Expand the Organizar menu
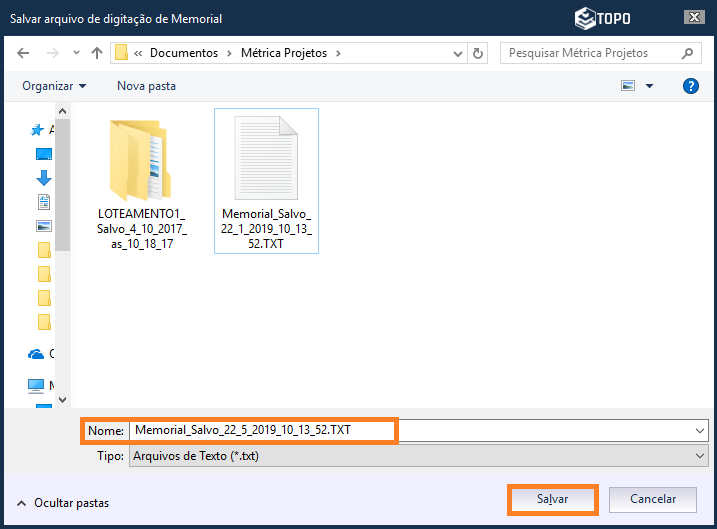 [54, 86]
